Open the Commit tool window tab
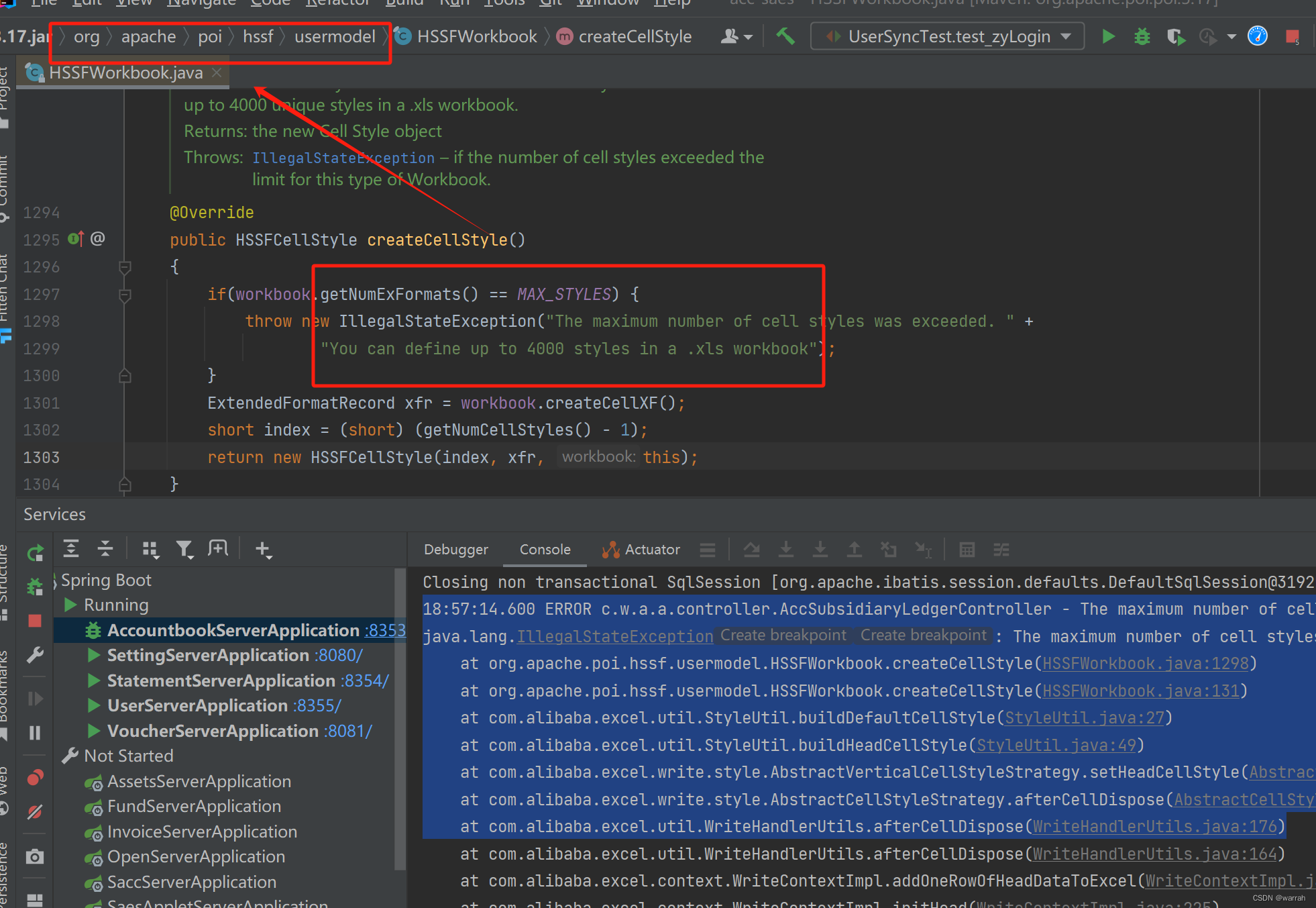Image resolution: width=1316 pixels, height=908 pixels. coord(5,188)
